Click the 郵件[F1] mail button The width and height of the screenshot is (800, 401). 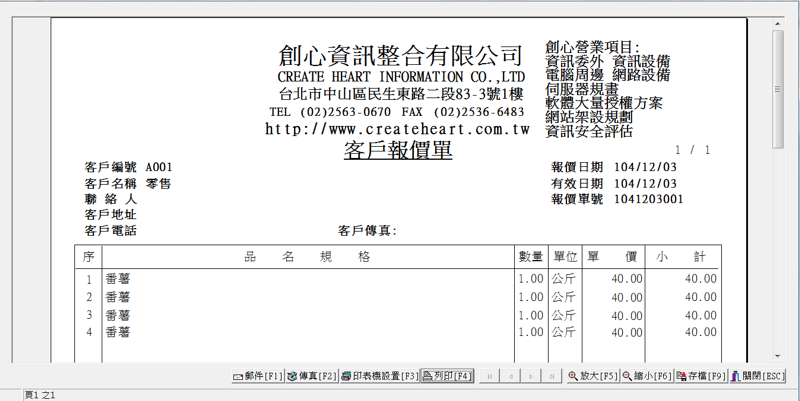click(x=258, y=376)
